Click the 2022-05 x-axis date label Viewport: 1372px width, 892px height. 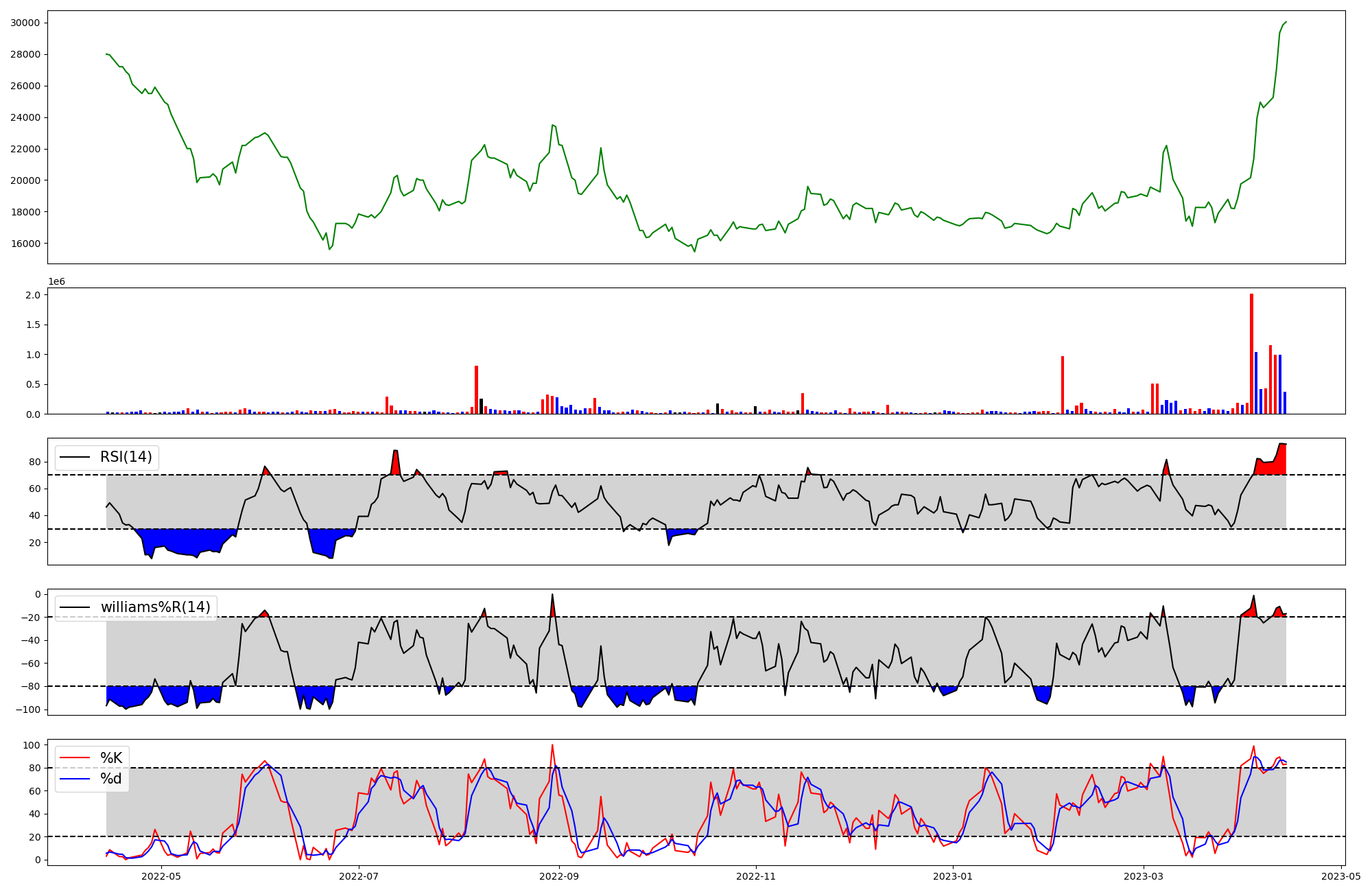pos(161,876)
